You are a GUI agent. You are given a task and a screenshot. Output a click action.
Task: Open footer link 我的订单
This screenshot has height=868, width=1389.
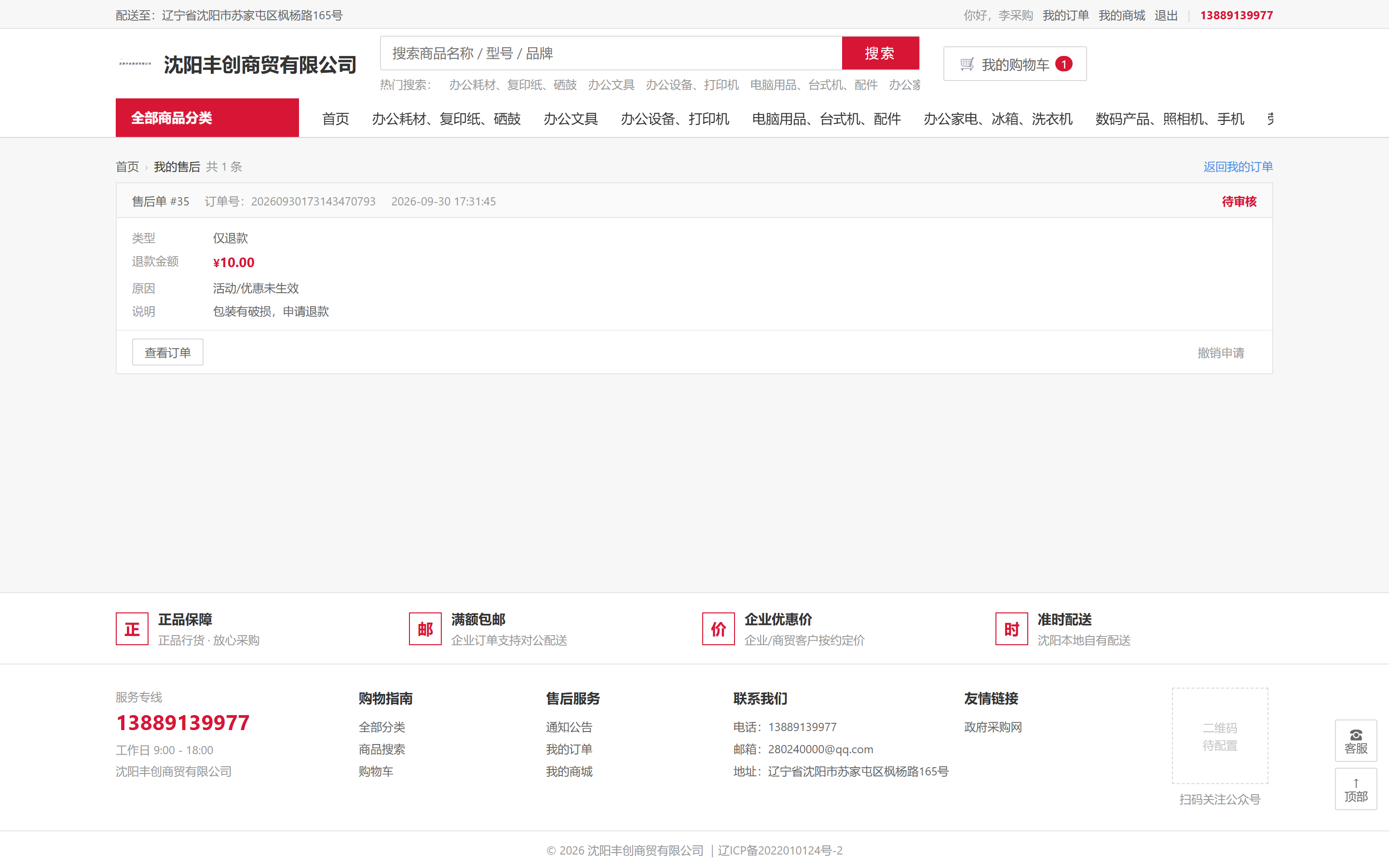569,750
